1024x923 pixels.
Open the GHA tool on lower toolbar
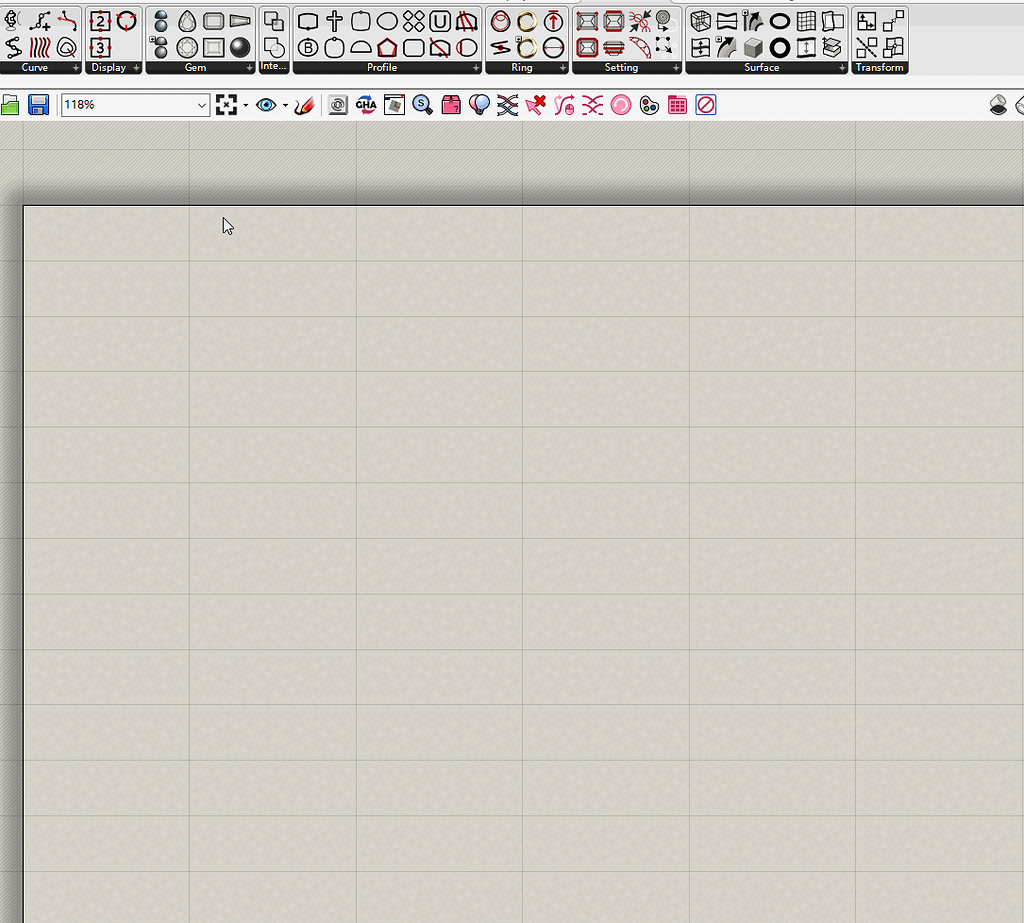point(366,104)
